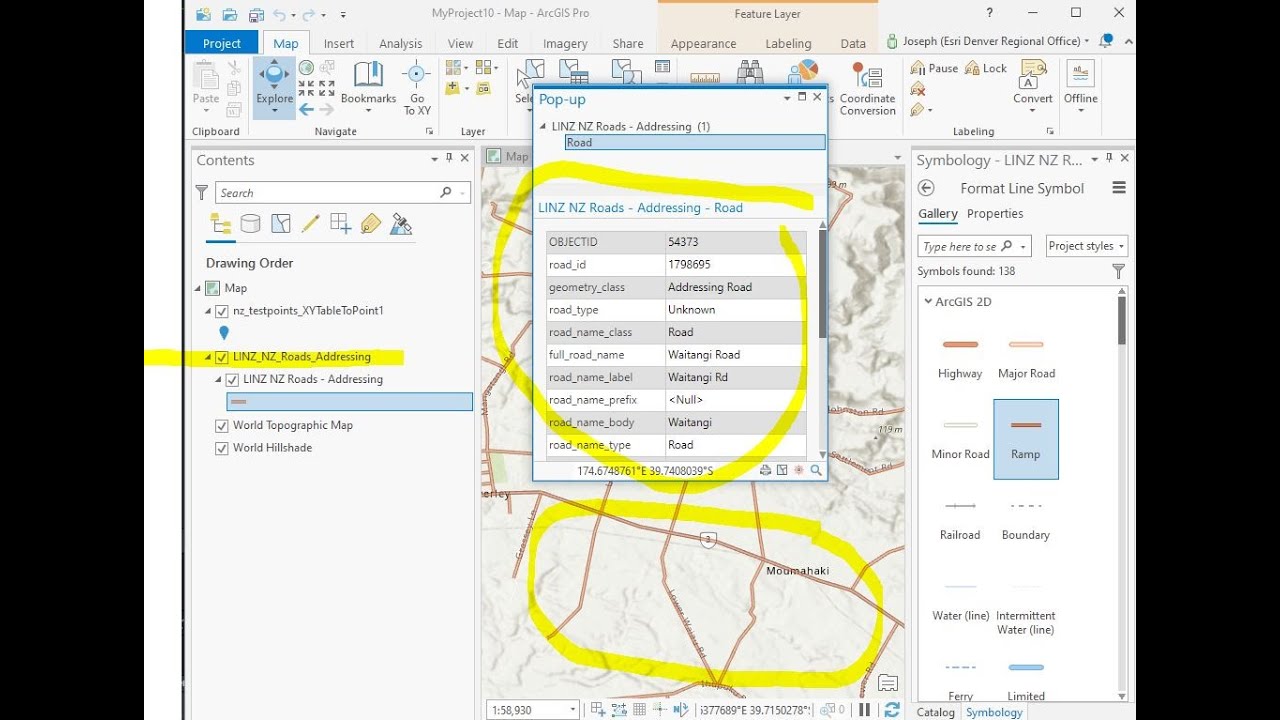Viewport: 1280px width, 720px height.
Task: Switch to the Insert ribbon tab
Action: [x=339, y=43]
